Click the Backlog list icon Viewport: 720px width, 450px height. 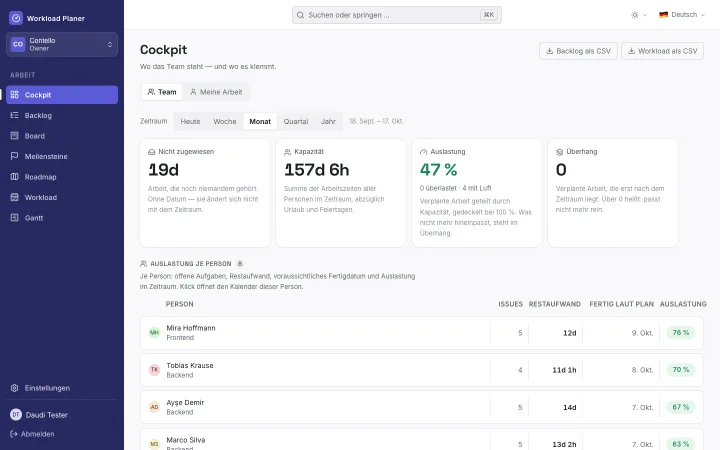15,115
